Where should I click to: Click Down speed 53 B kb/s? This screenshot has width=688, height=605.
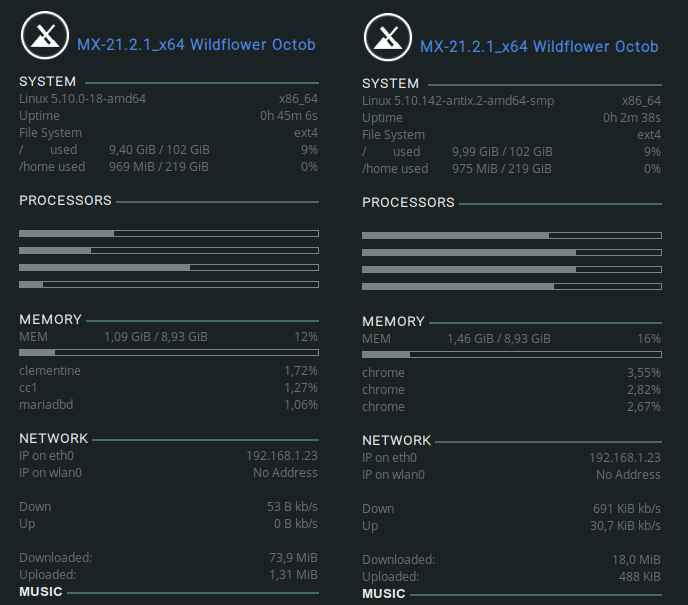click(x=292, y=507)
